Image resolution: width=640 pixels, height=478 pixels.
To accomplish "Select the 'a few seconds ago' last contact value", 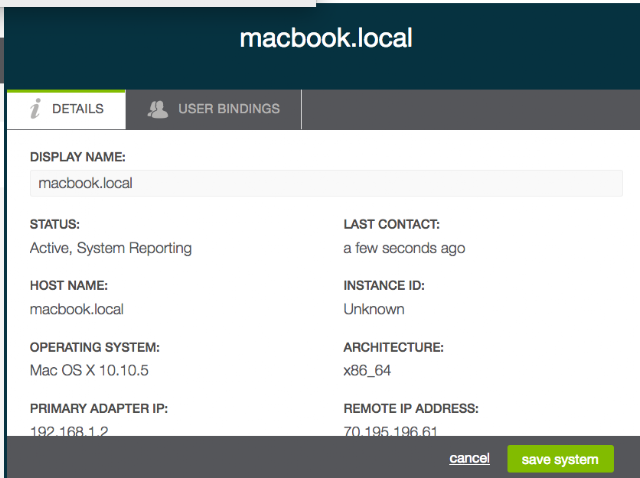I will click(x=404, y=248).
